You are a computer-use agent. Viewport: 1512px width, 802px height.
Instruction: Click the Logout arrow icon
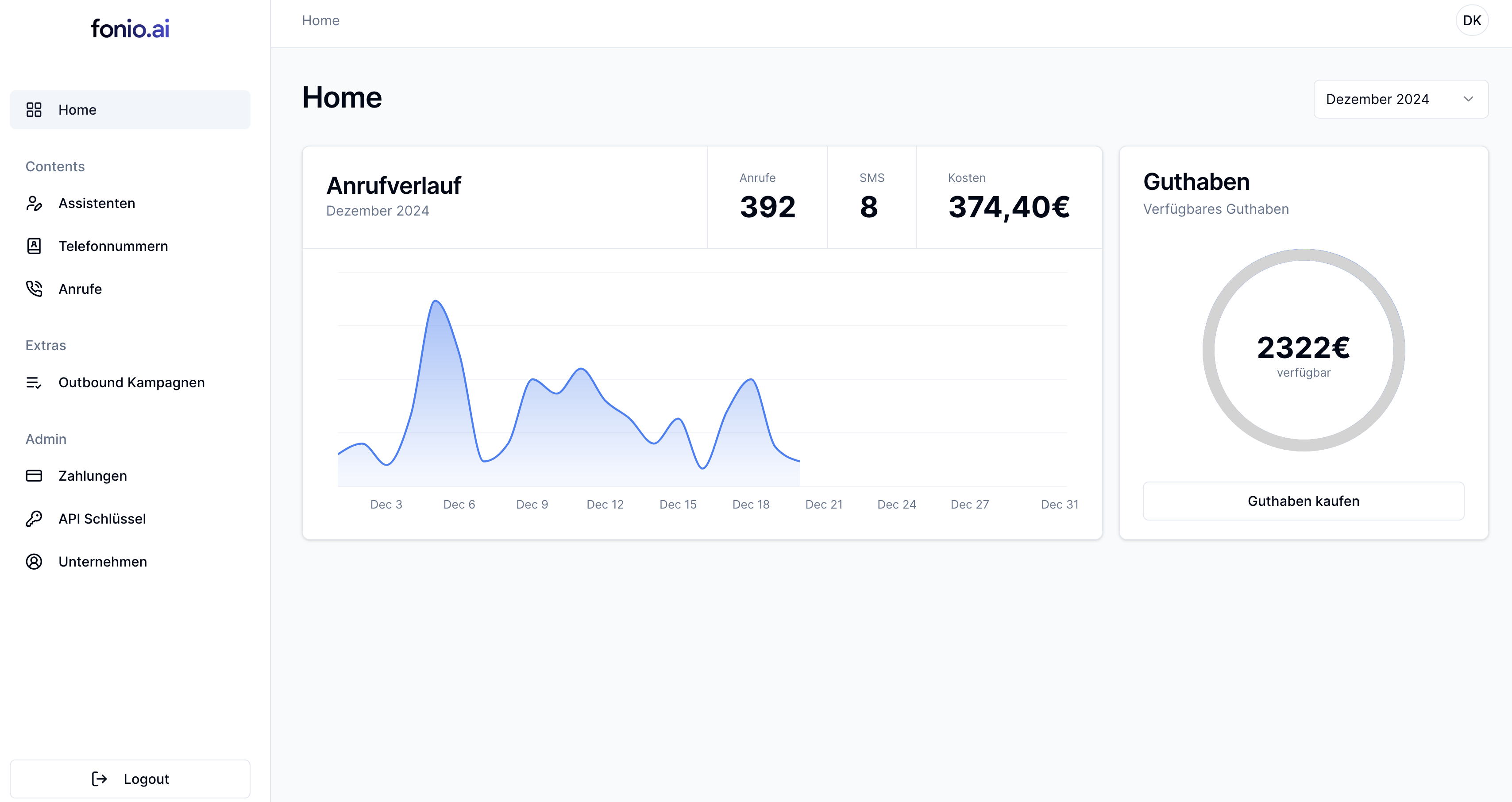pyautogui.click(x=99, y=779)
